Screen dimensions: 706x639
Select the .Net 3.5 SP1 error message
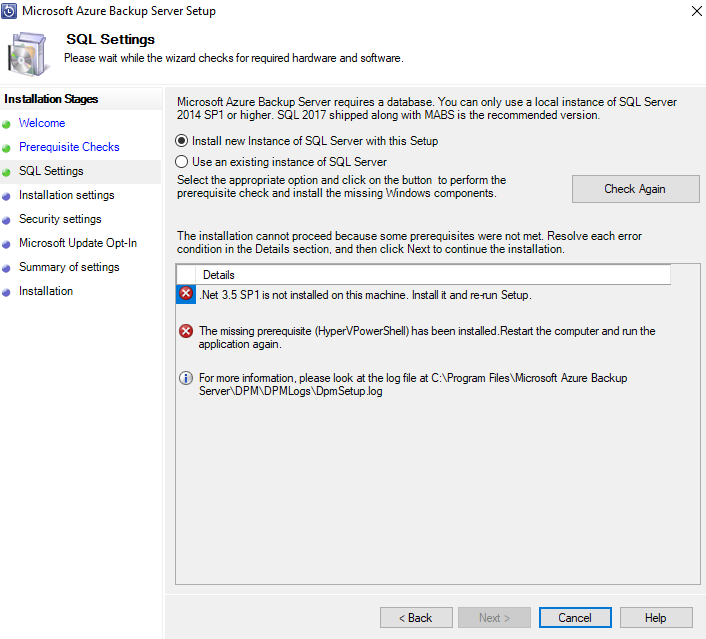(x=366, y=295)
